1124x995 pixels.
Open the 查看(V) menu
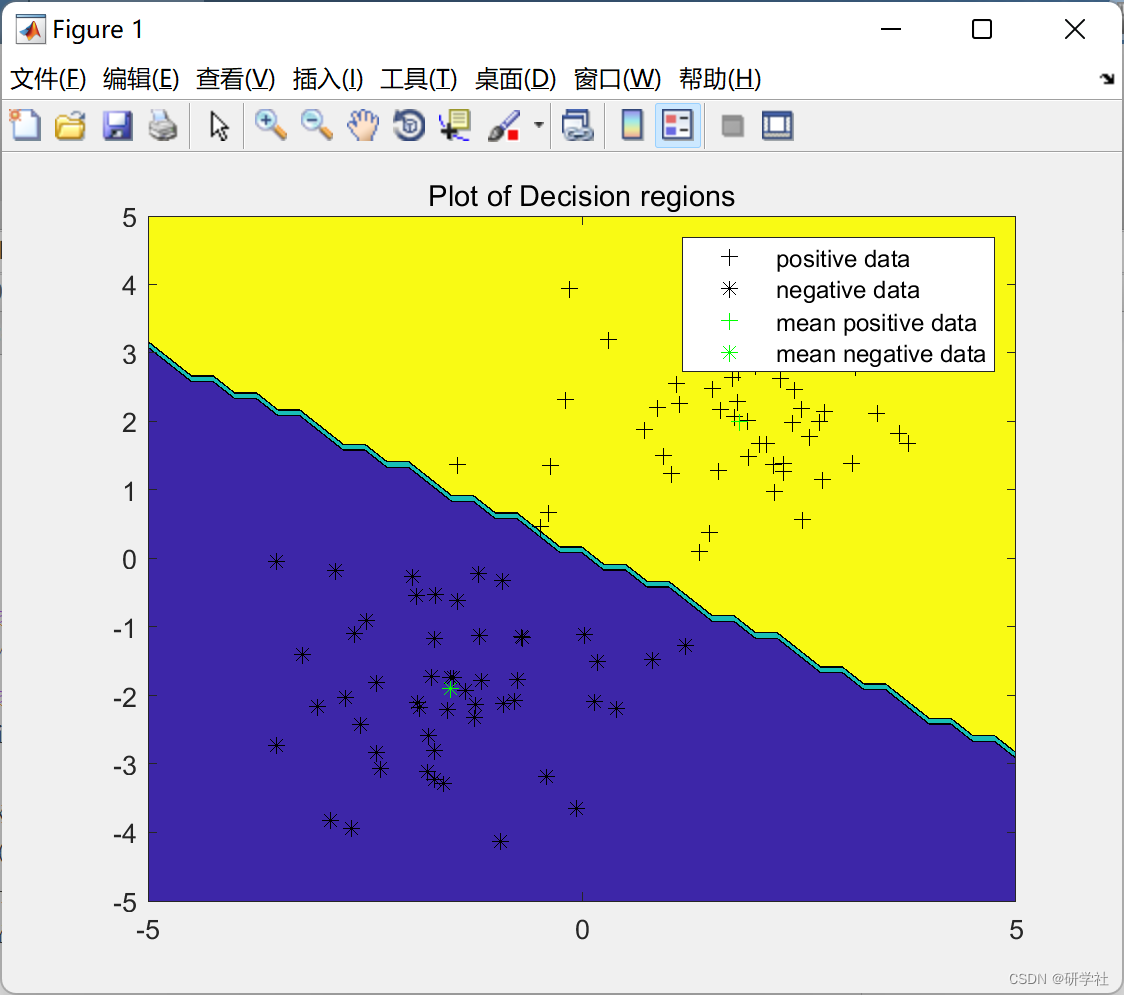236,79
